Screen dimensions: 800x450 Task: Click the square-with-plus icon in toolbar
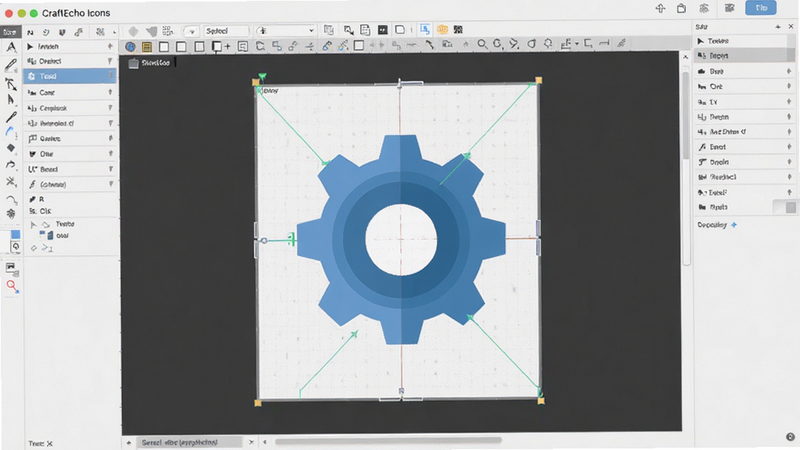220,47
